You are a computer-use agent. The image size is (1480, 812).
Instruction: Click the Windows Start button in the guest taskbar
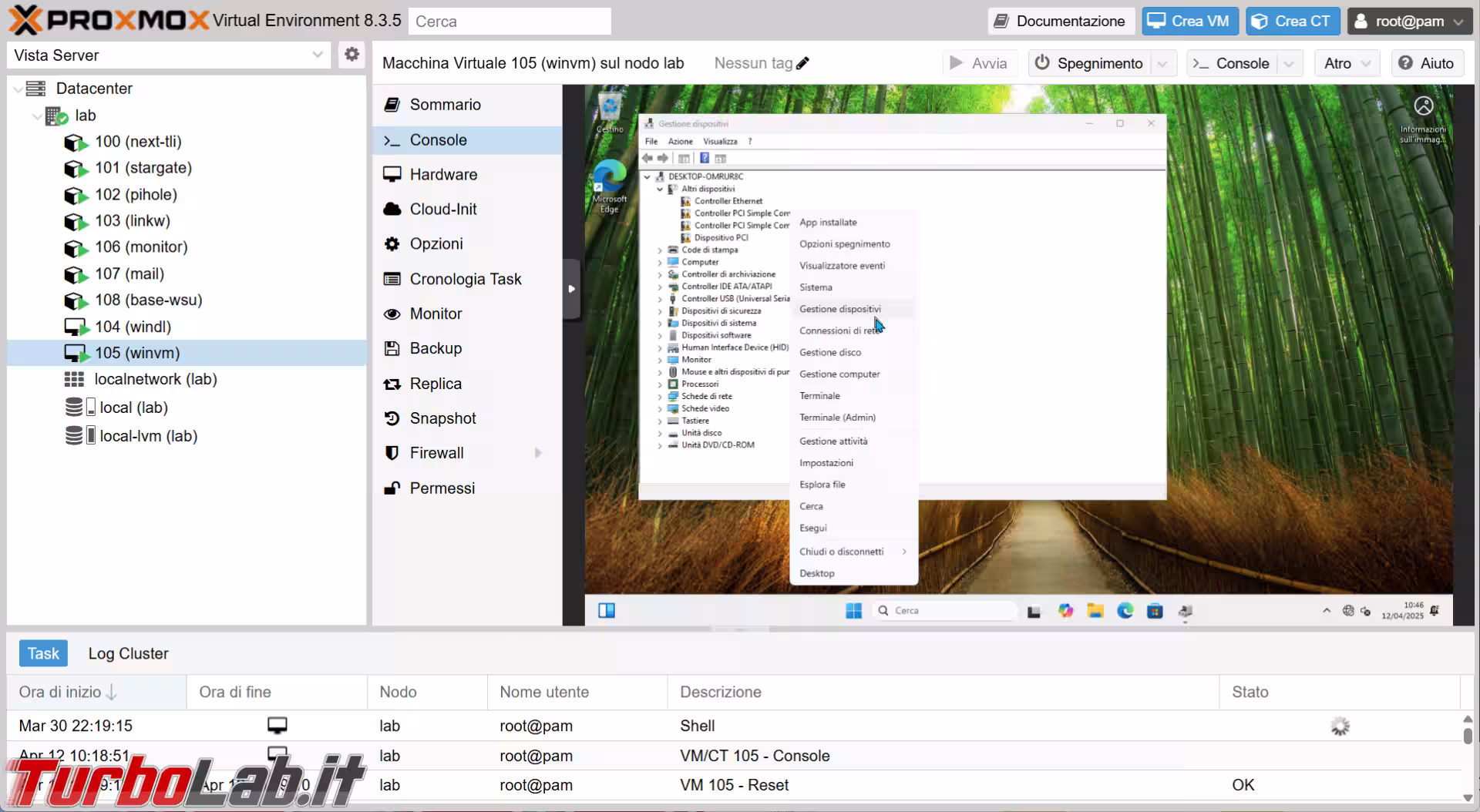tap(853, 611)
